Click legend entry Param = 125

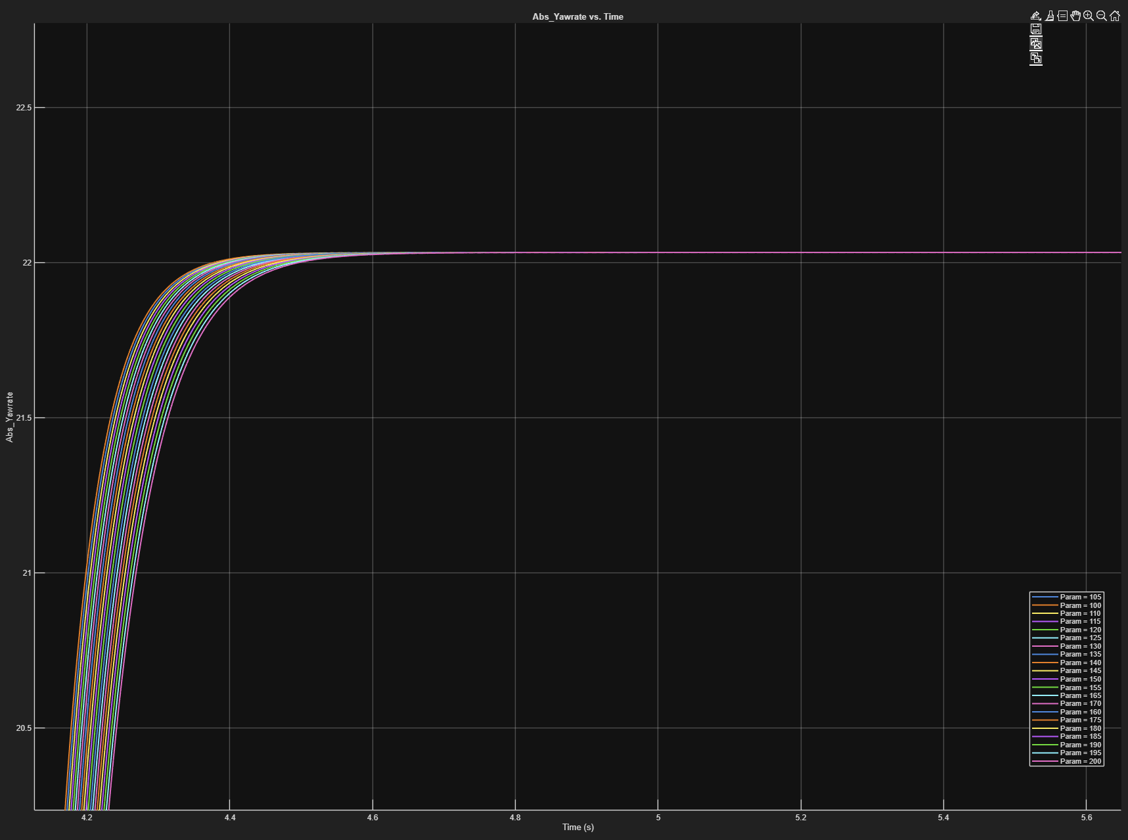click(1066, 638)
